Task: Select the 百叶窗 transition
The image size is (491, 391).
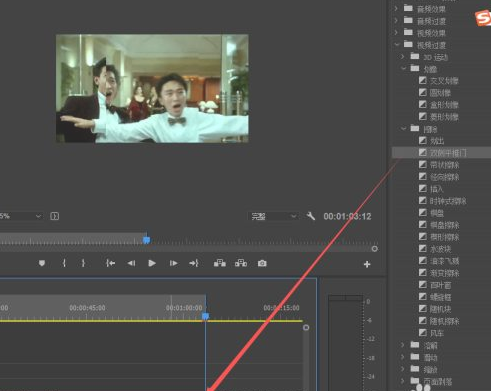Action: pyautogui.click(x=440, y=285)
